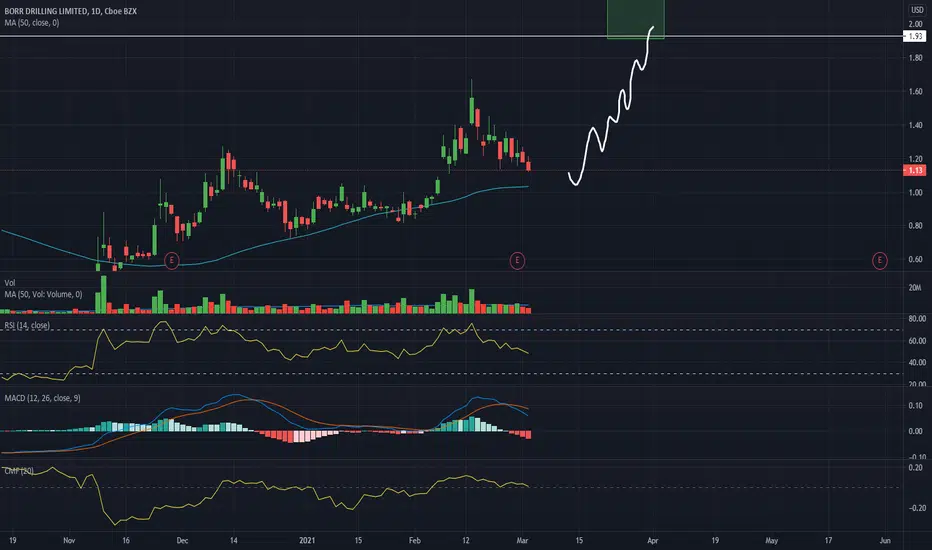Screen dimensions: 932x550
Task: Click the 80.00 RSI scale label
Action: pyautogui.click(x=917, y=319)
